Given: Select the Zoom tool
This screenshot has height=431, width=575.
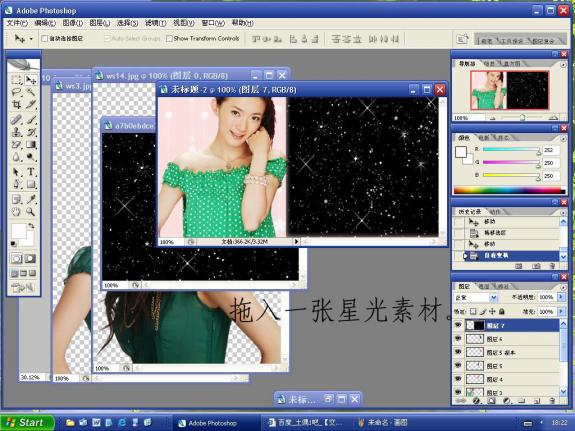Looking at the screenshot, I should (31, 212).
